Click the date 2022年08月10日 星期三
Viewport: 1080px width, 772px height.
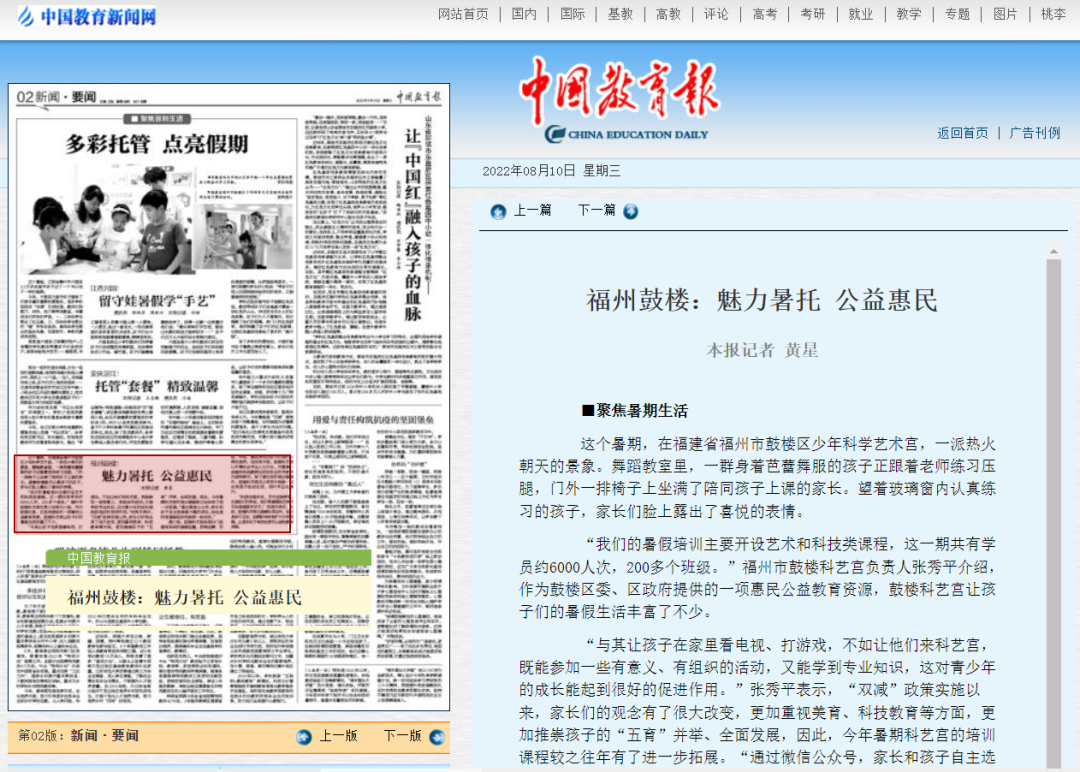coord(551,171)
